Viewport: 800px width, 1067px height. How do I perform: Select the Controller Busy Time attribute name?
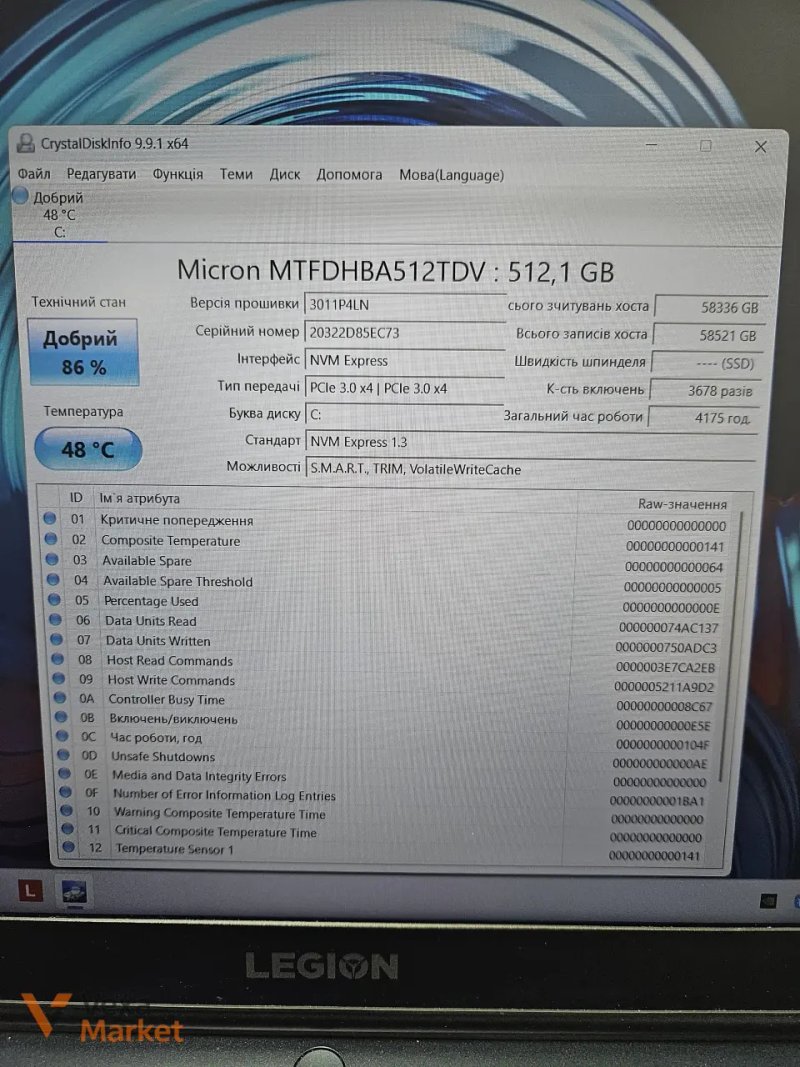(166, 699)
